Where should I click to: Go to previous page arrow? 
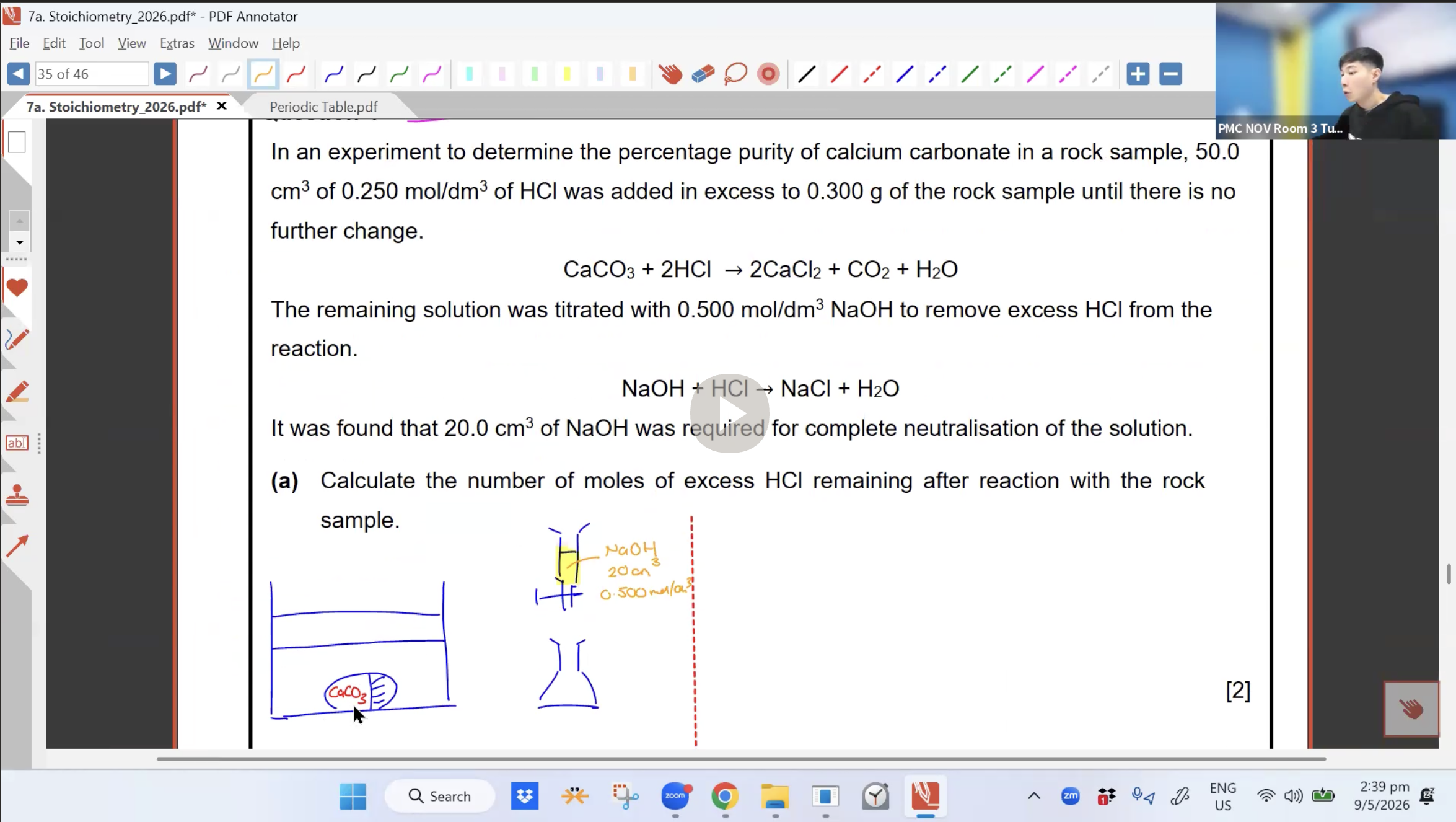pos(19,74)
